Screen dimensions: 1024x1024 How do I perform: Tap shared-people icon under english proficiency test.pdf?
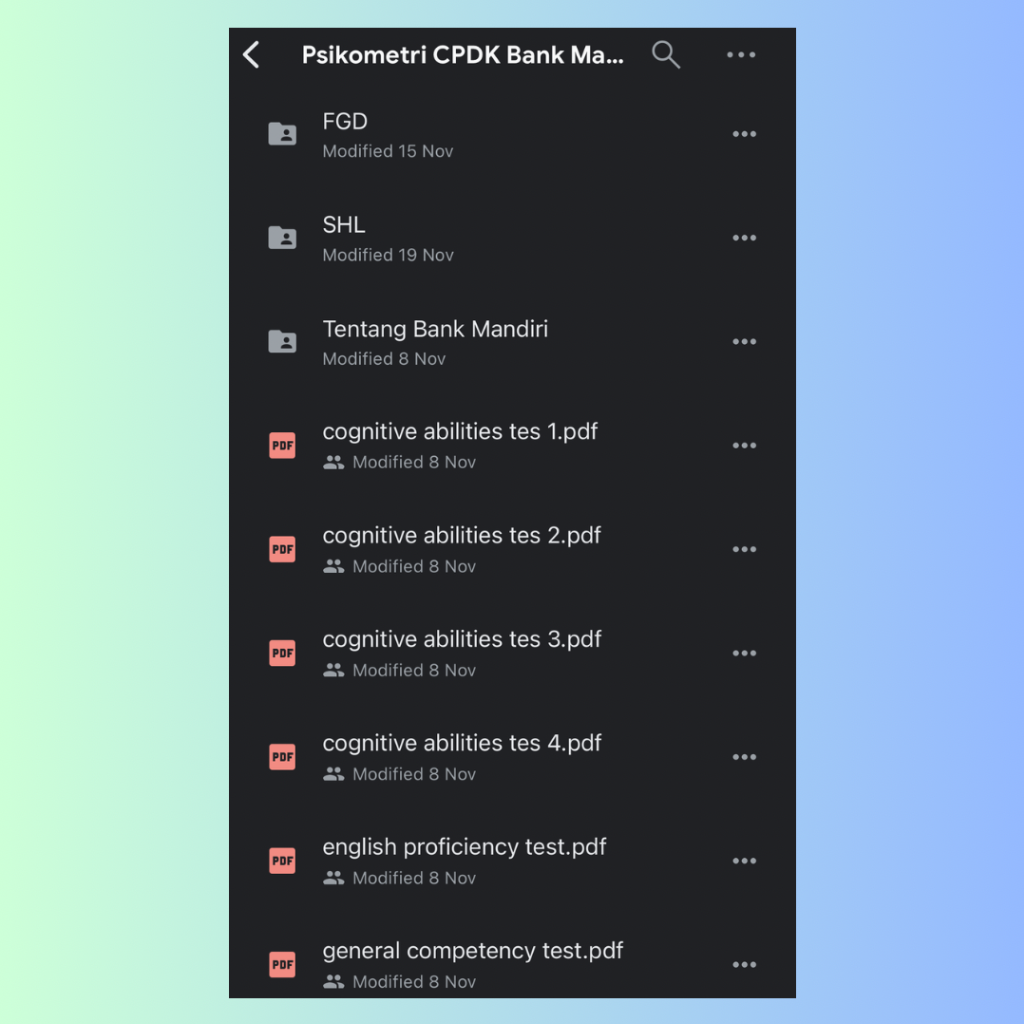[x=333, y=878]
